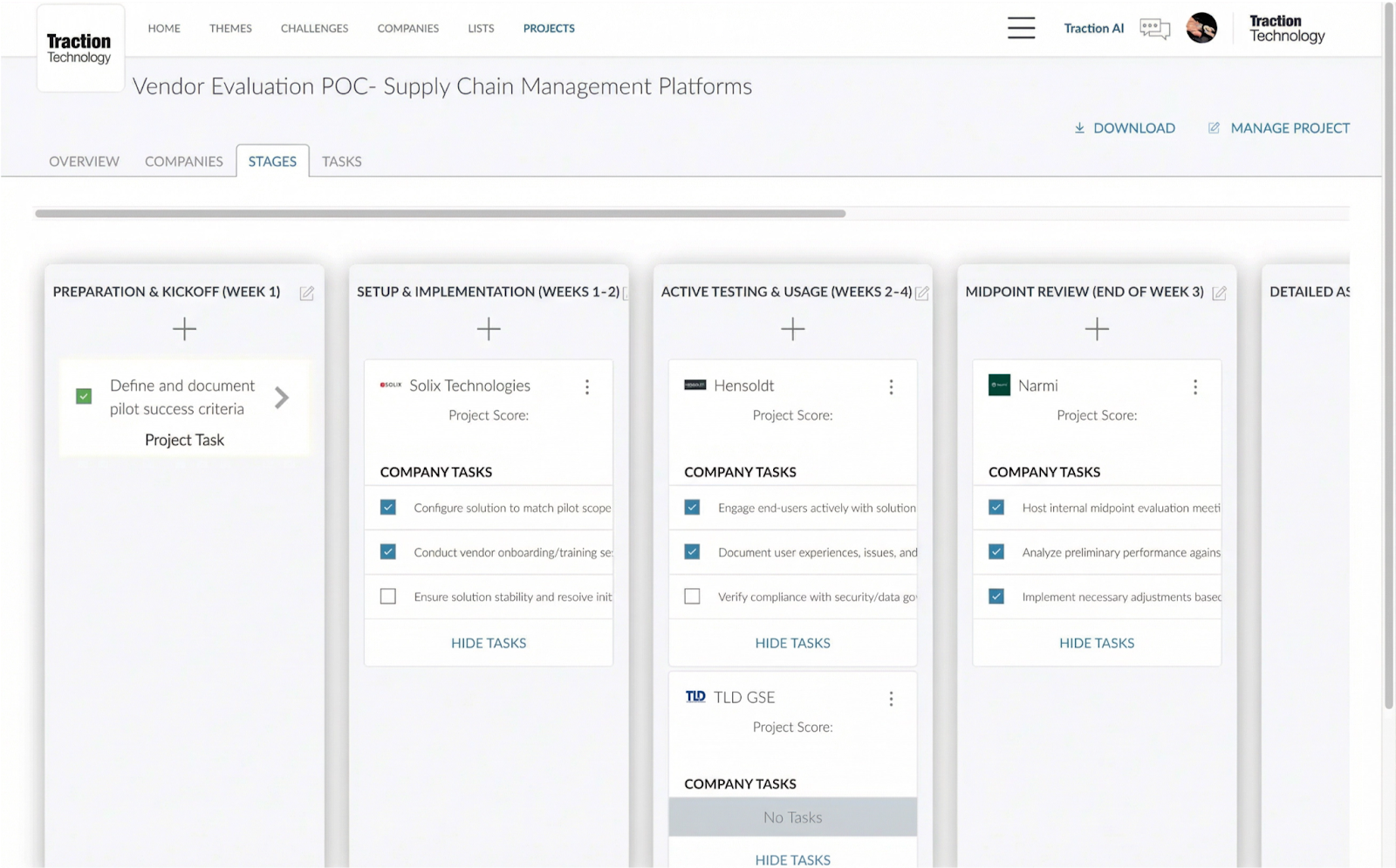Viewport: 1396px width, 868px height.
Task: Open Challenges navigation item
Action: point(314,28)
